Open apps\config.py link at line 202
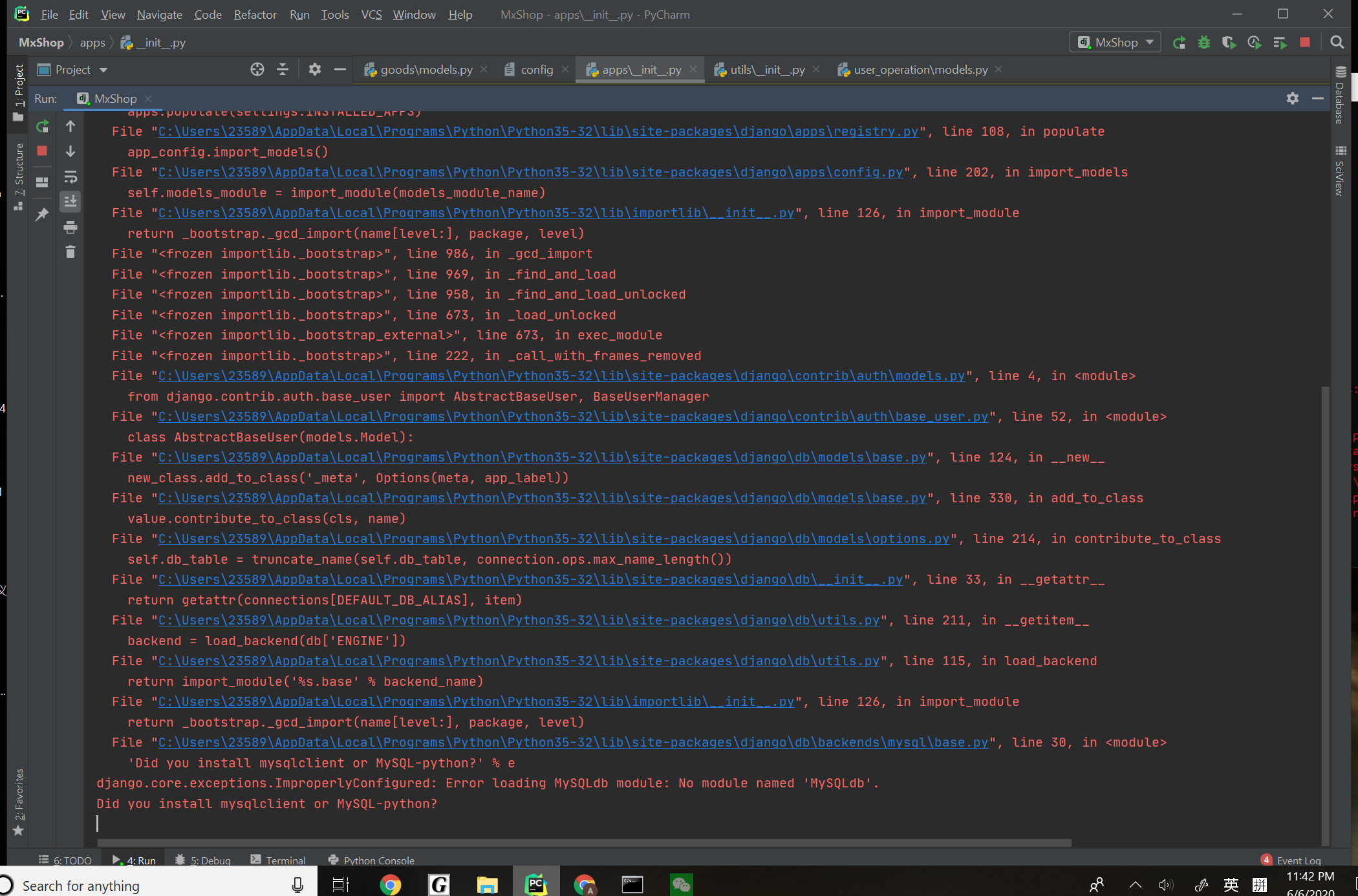 click(530, 172)
